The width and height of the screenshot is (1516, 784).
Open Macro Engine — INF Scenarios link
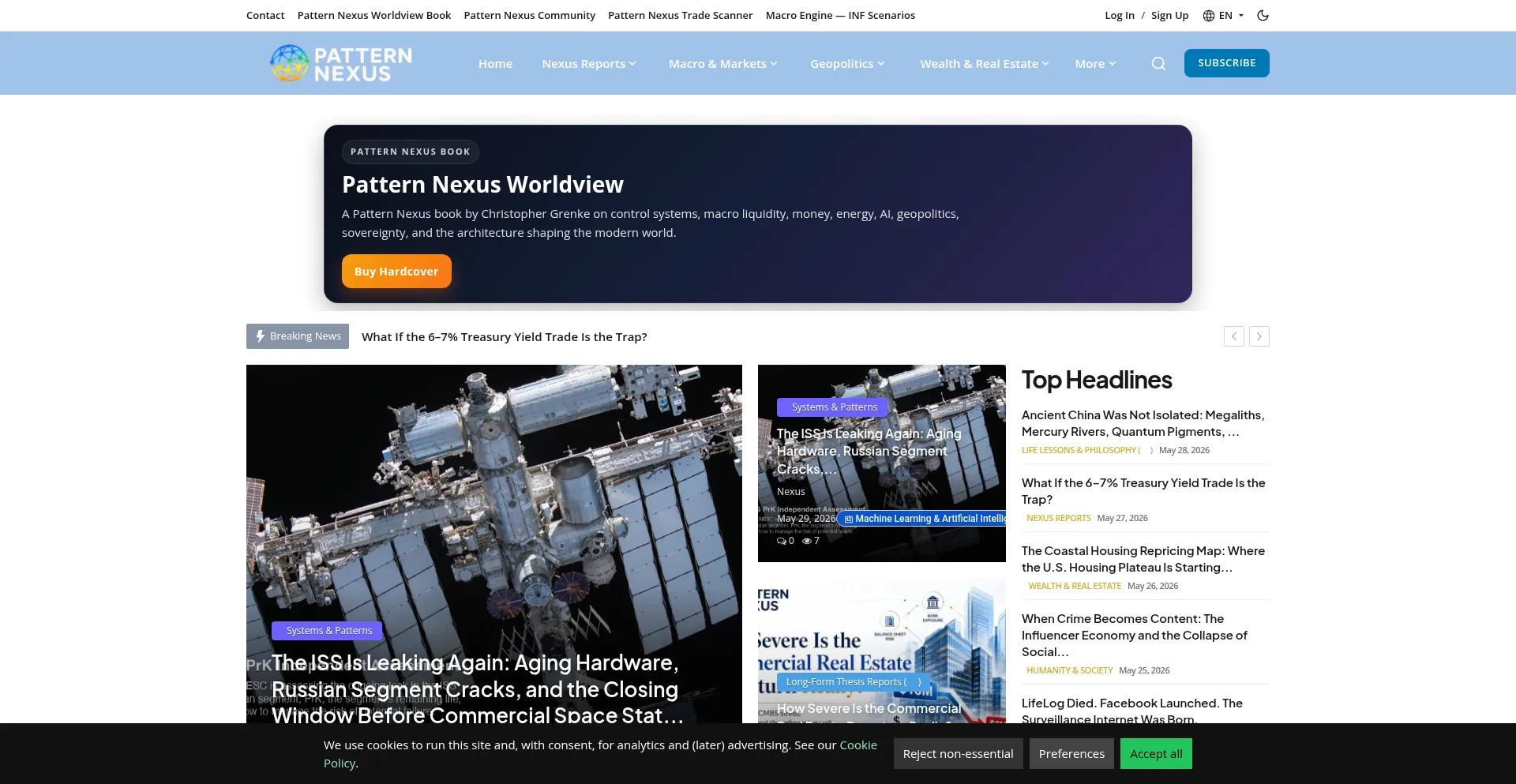pyautogui.click(x=840, y=15)
